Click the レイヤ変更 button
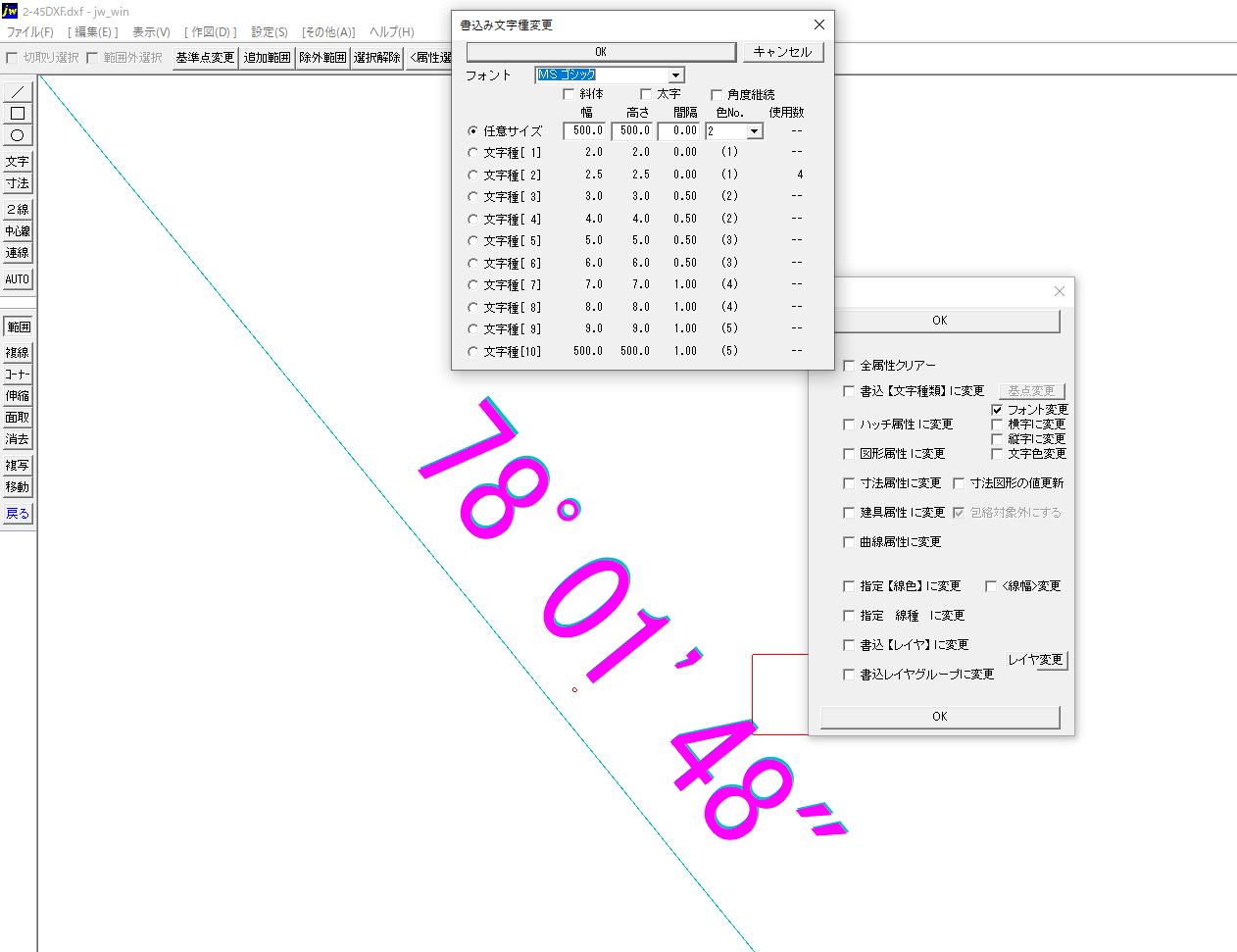Image resolution: width=1237 pixels, height=952 pixels. [1036, 660]
